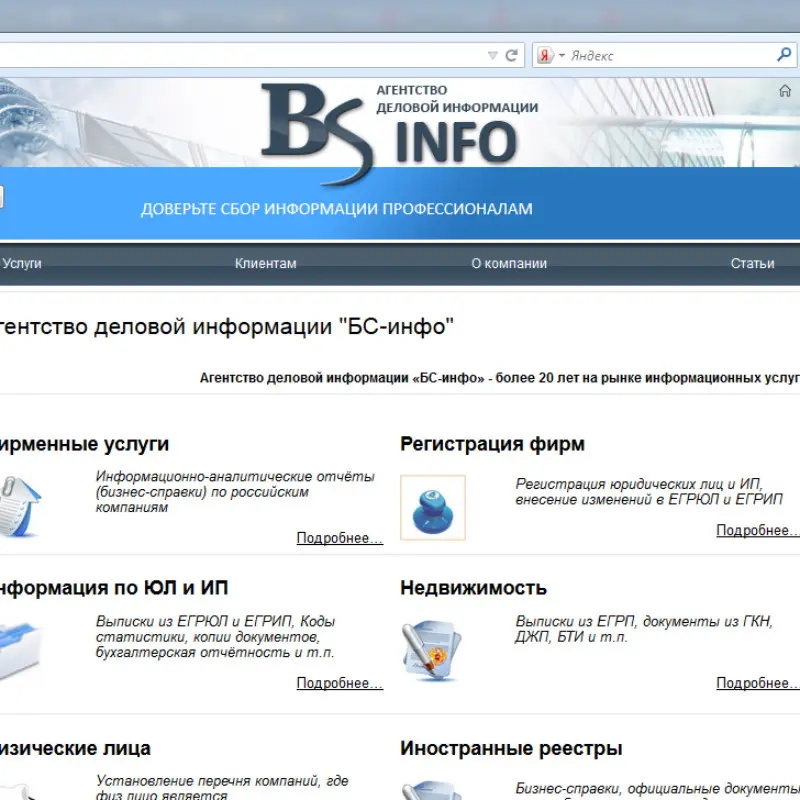Image resolution: width=800 pixels, height=800 pixels.
Task: Click the Фирменные услуги heading
Action: pos(84,444)
